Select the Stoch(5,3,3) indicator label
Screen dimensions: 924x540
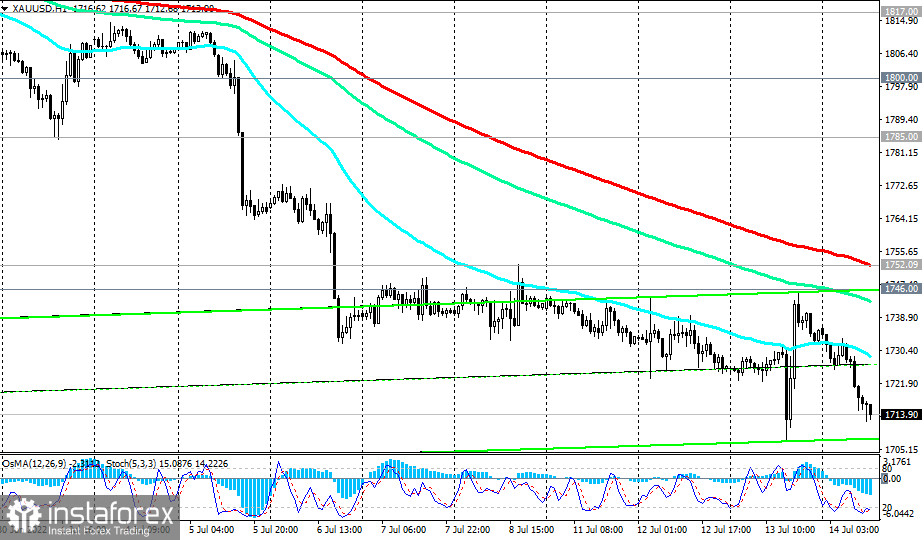[x=131, y=464]
